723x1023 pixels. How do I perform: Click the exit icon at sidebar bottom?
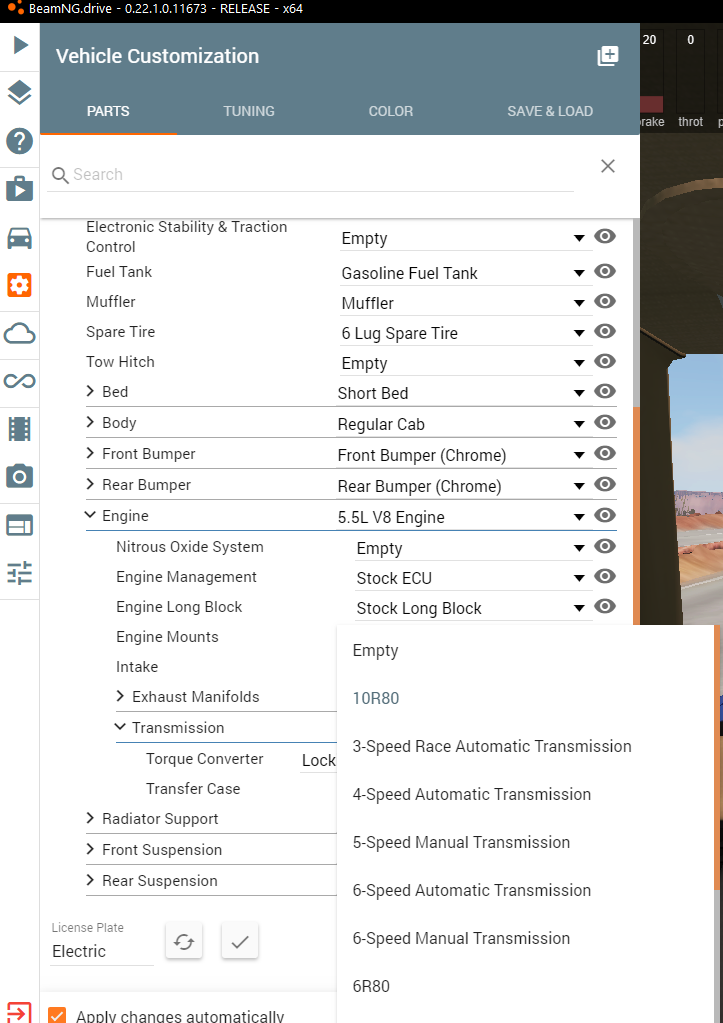17,1012
